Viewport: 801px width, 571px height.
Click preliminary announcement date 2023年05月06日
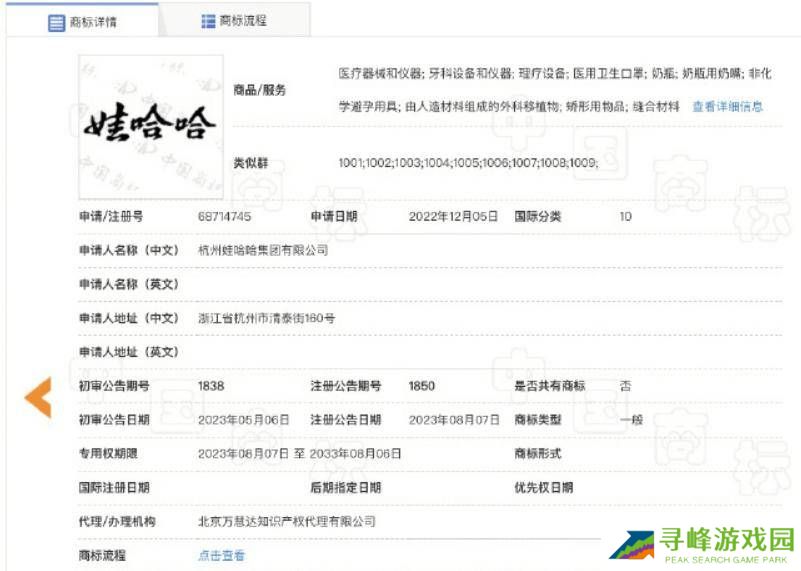(243, 420)
